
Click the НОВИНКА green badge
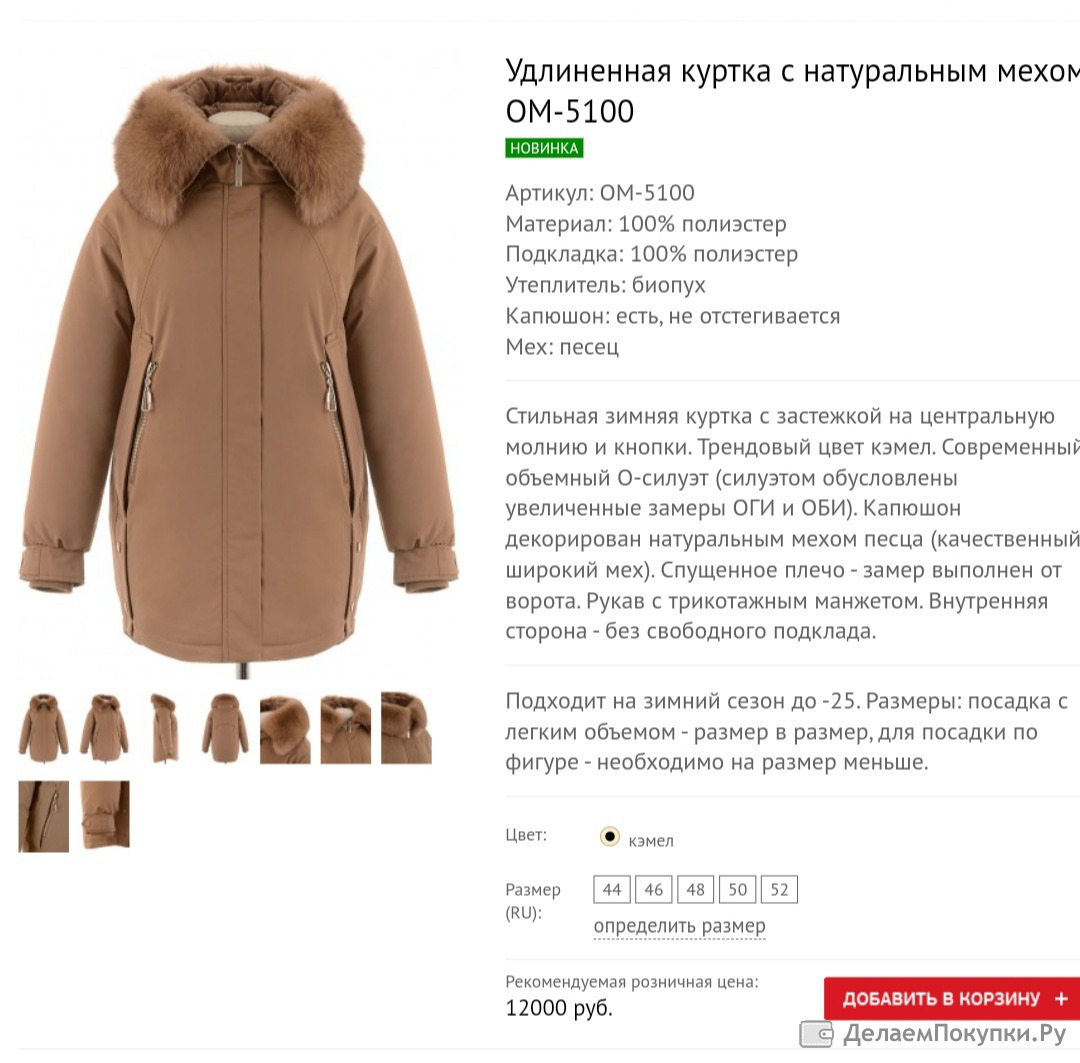click(544, 148)
